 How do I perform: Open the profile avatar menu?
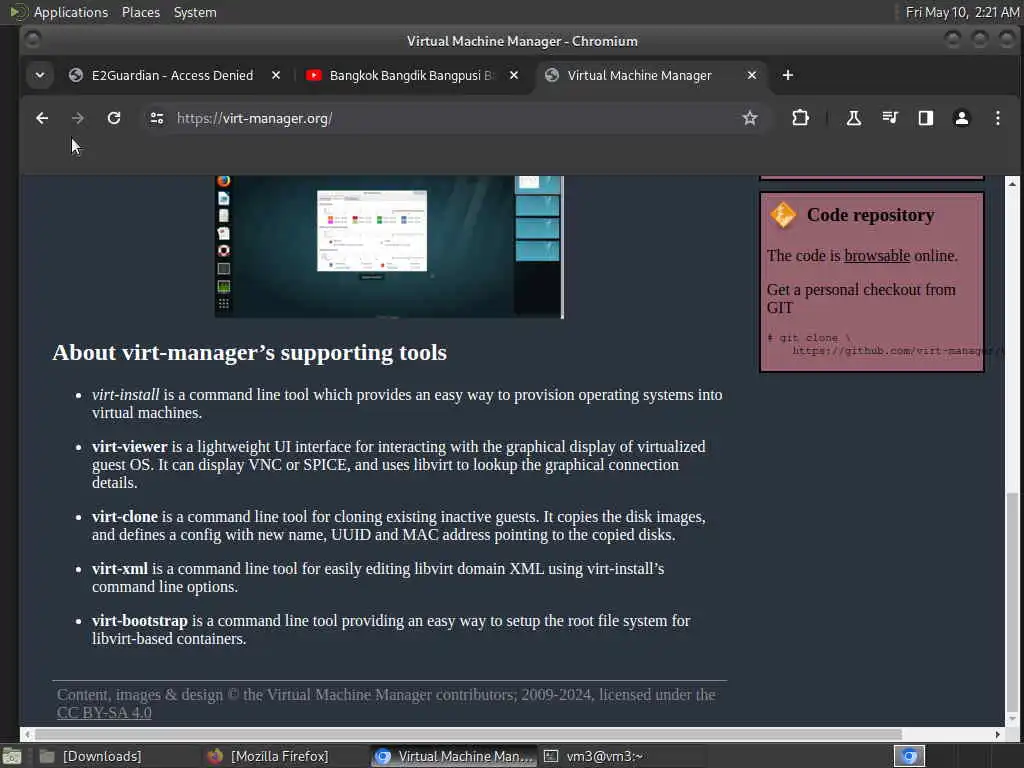961,118
